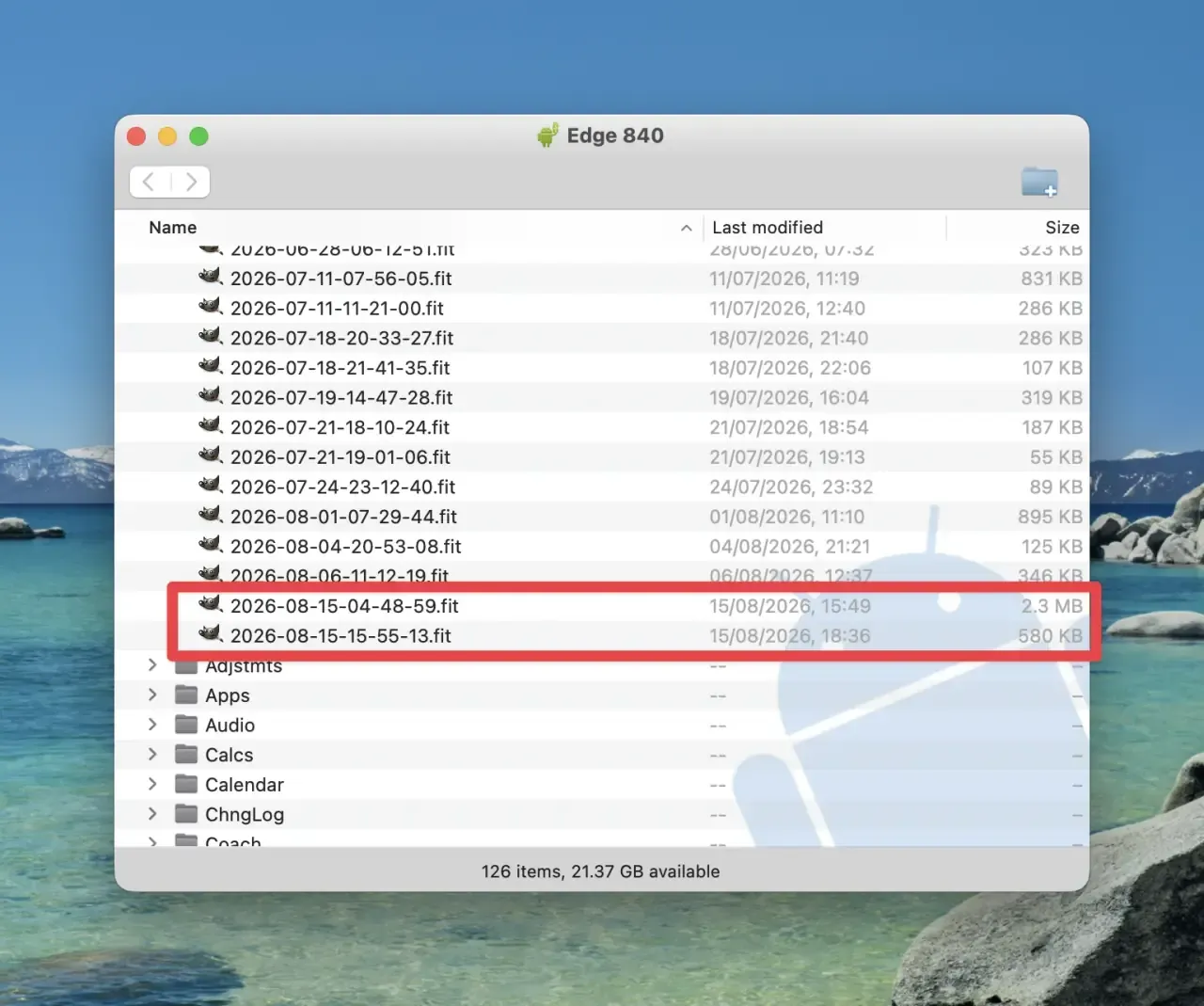Click file icon of 2026-08-15-15-55-13.fit
The width and height of the screenshot is (1204, 1006).
[211, 634]
